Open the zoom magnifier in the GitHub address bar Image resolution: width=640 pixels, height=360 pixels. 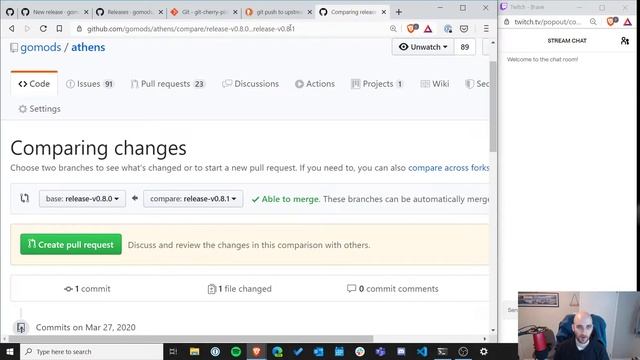pos(393,29)
